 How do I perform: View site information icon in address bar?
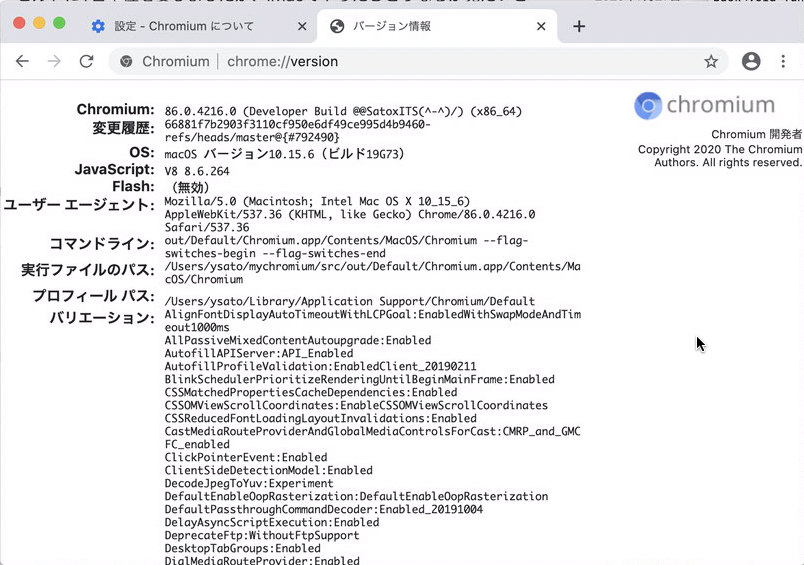127,61
